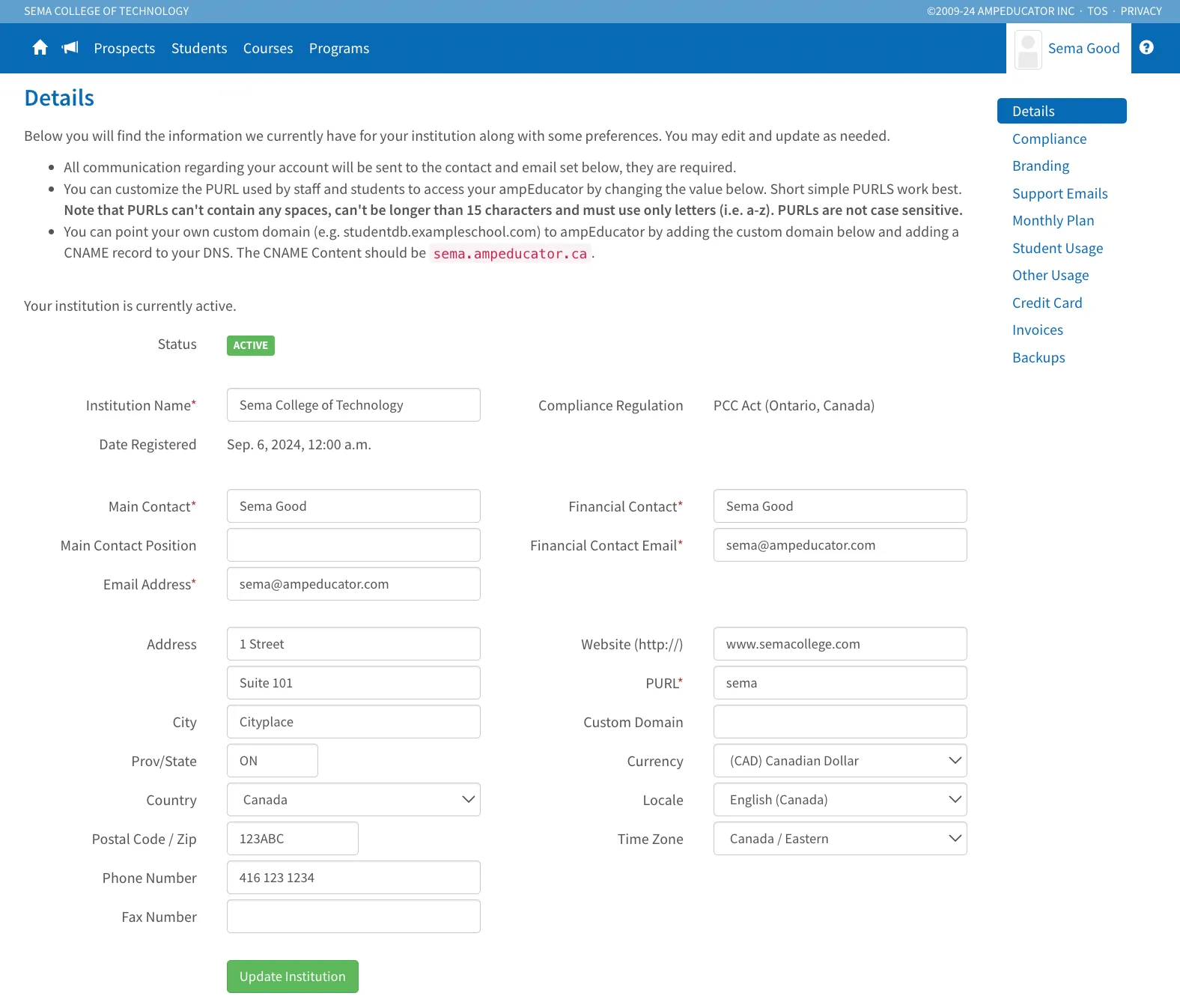Open the TOS link
1180x1008 pixels.
(x=1097, y=11)
